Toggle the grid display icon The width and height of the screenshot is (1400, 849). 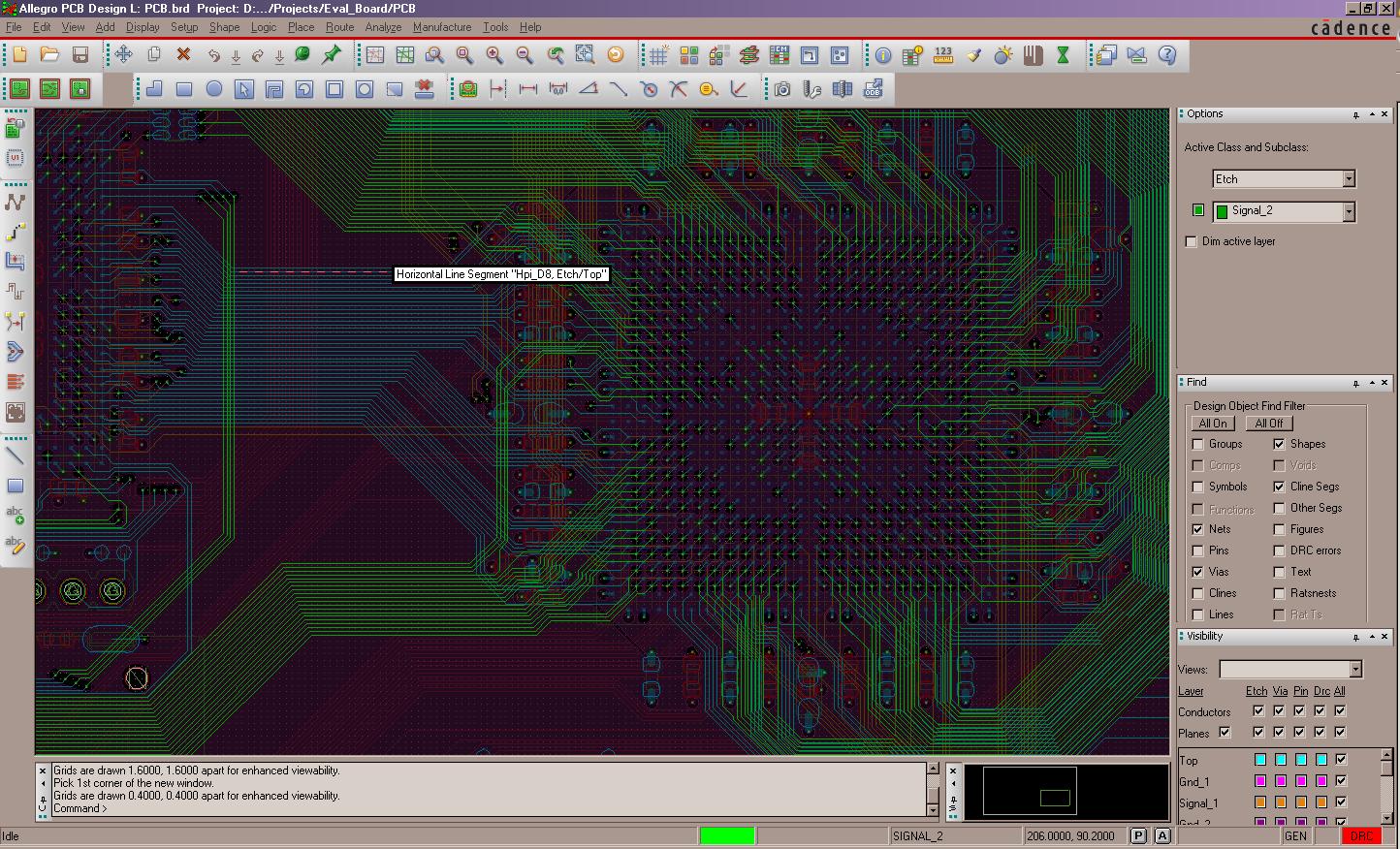(659, 55)
